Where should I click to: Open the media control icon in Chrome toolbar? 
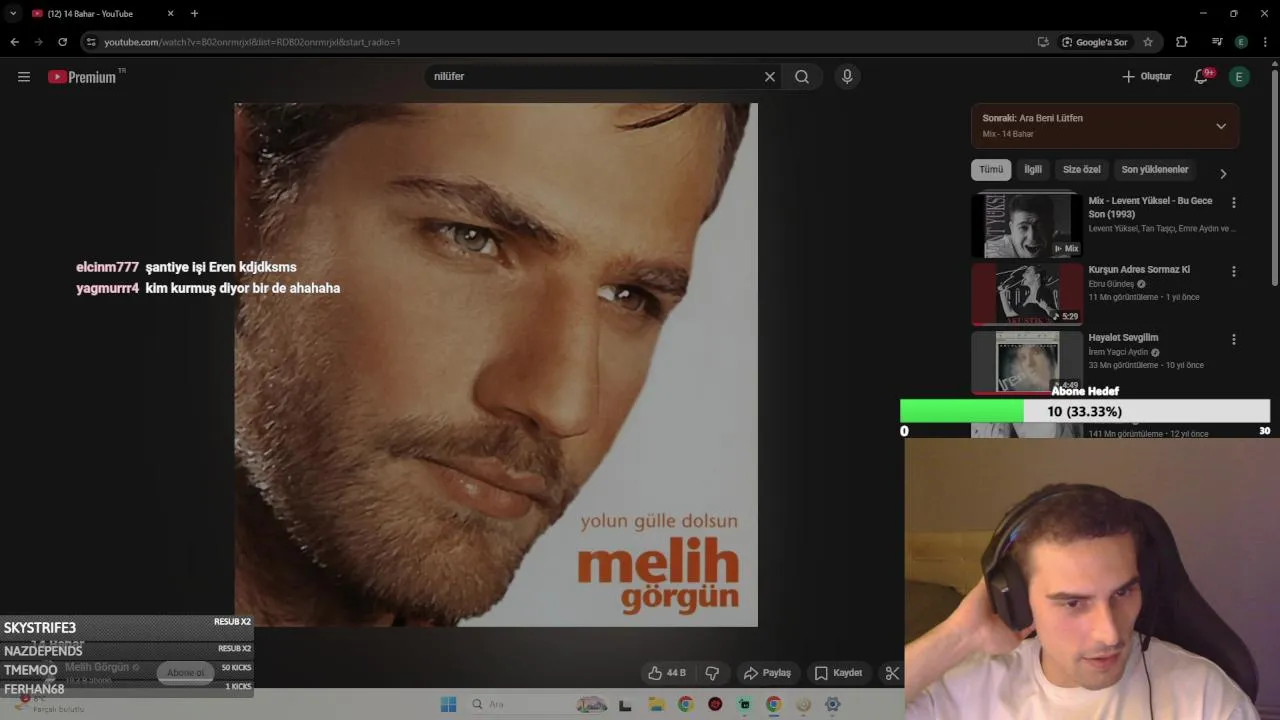pos(1217,42)
